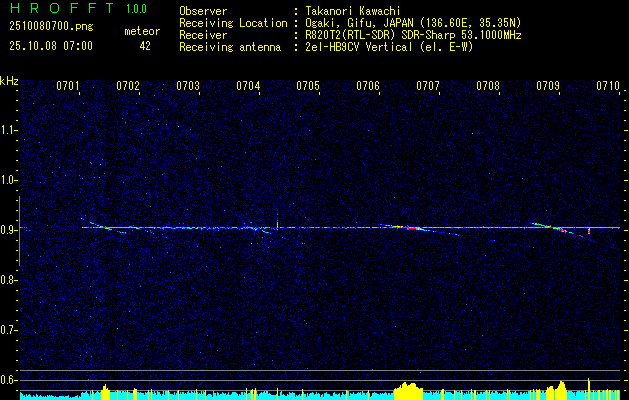
Task: Click the 0708 time marker
Action: (x=488, y=86)
